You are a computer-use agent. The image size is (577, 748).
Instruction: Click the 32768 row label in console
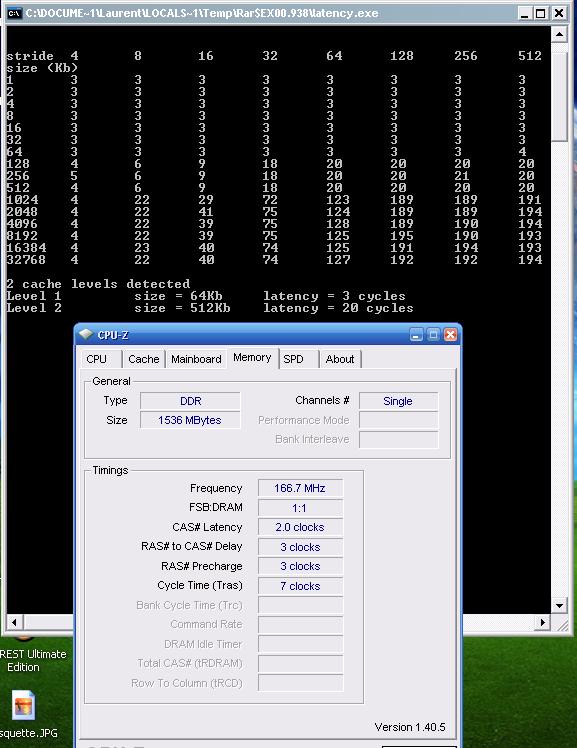26,260
